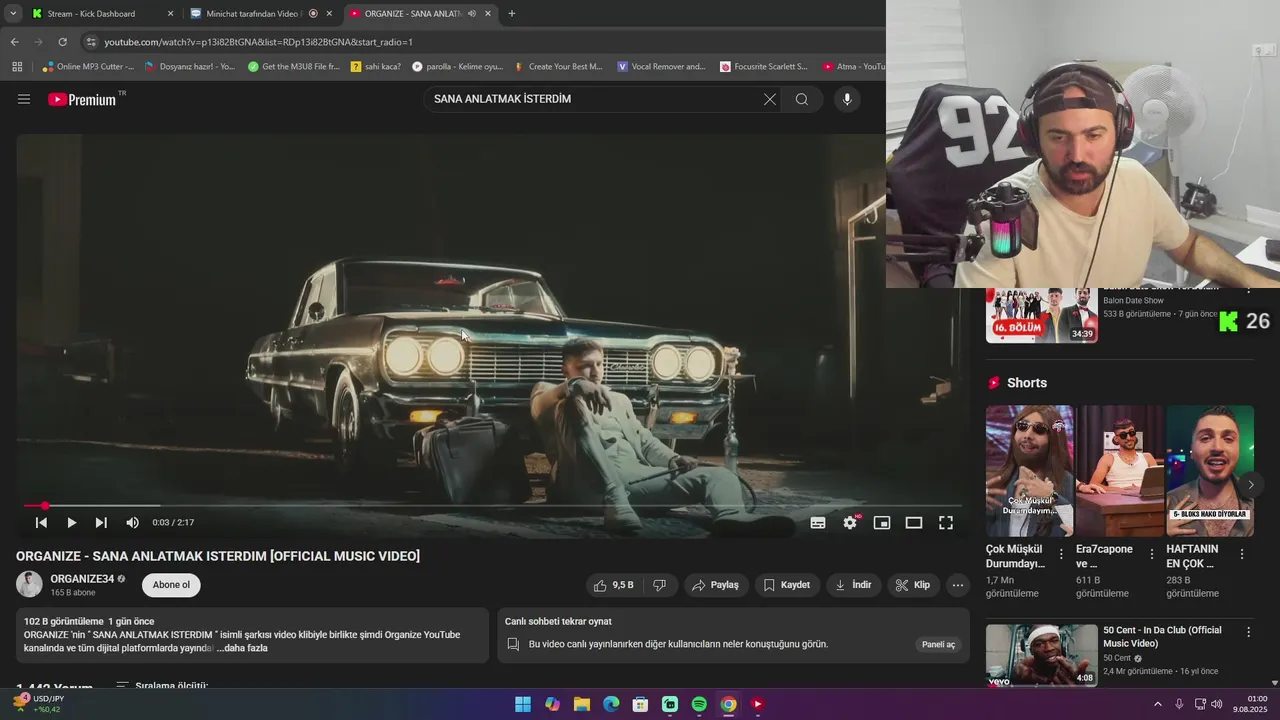Image resolution: width=1280 pixels, height=720 pixels.
Task: Open the sahi kaca? bookmark
Action: pyautogui.click(x=376, y=67)
